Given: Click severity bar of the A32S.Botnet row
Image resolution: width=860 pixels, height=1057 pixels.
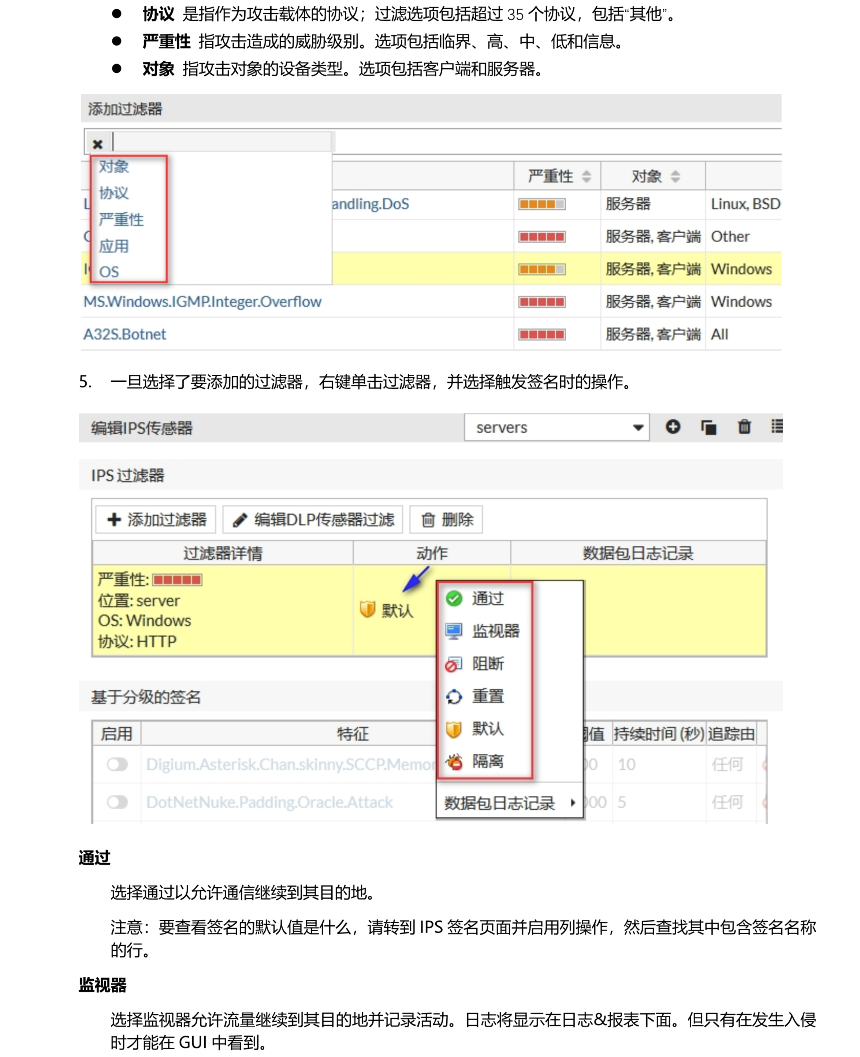Looking at the screenshot, I should (542, 335).
